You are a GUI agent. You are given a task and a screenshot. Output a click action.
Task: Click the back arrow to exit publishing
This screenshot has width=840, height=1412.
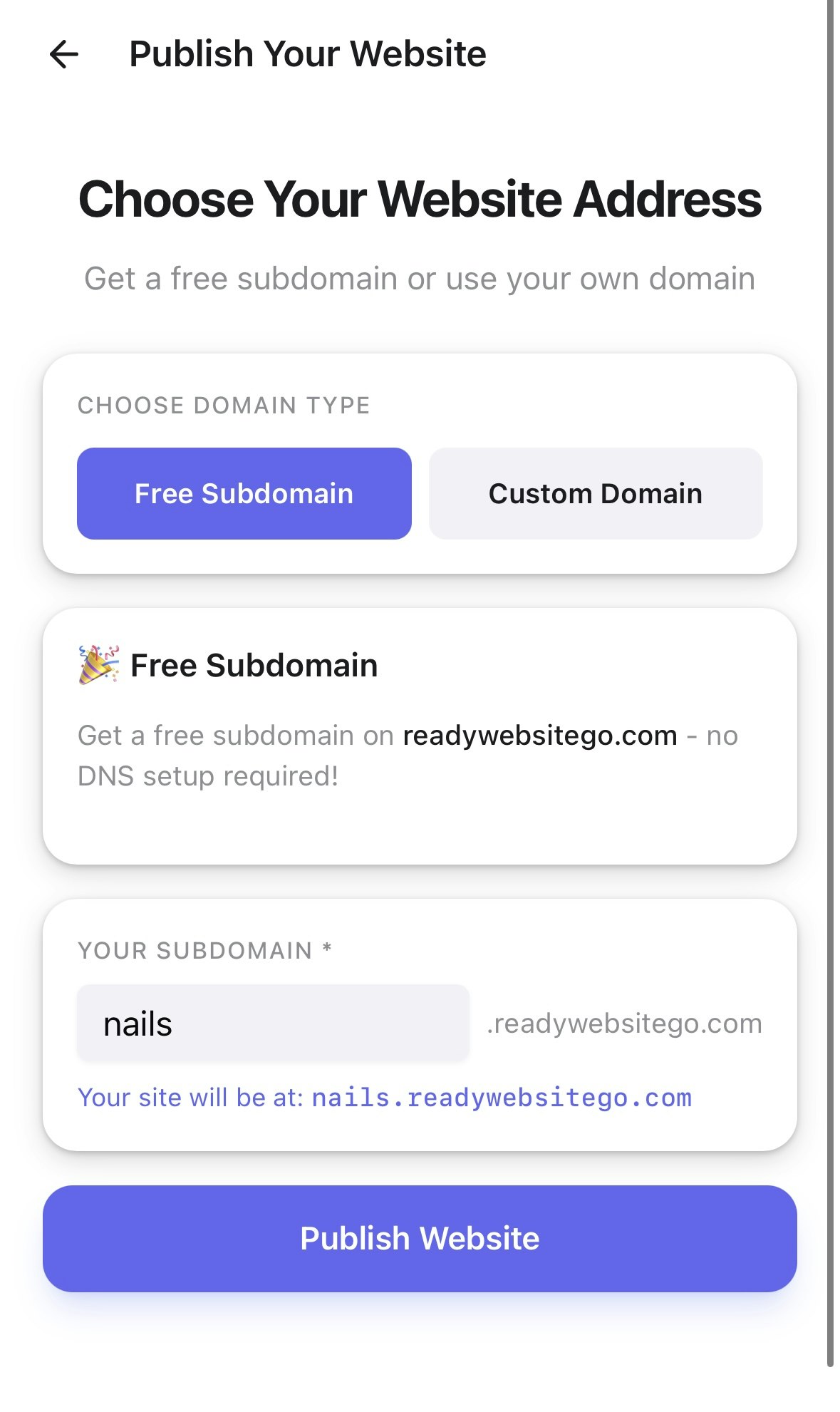[63, 53]
